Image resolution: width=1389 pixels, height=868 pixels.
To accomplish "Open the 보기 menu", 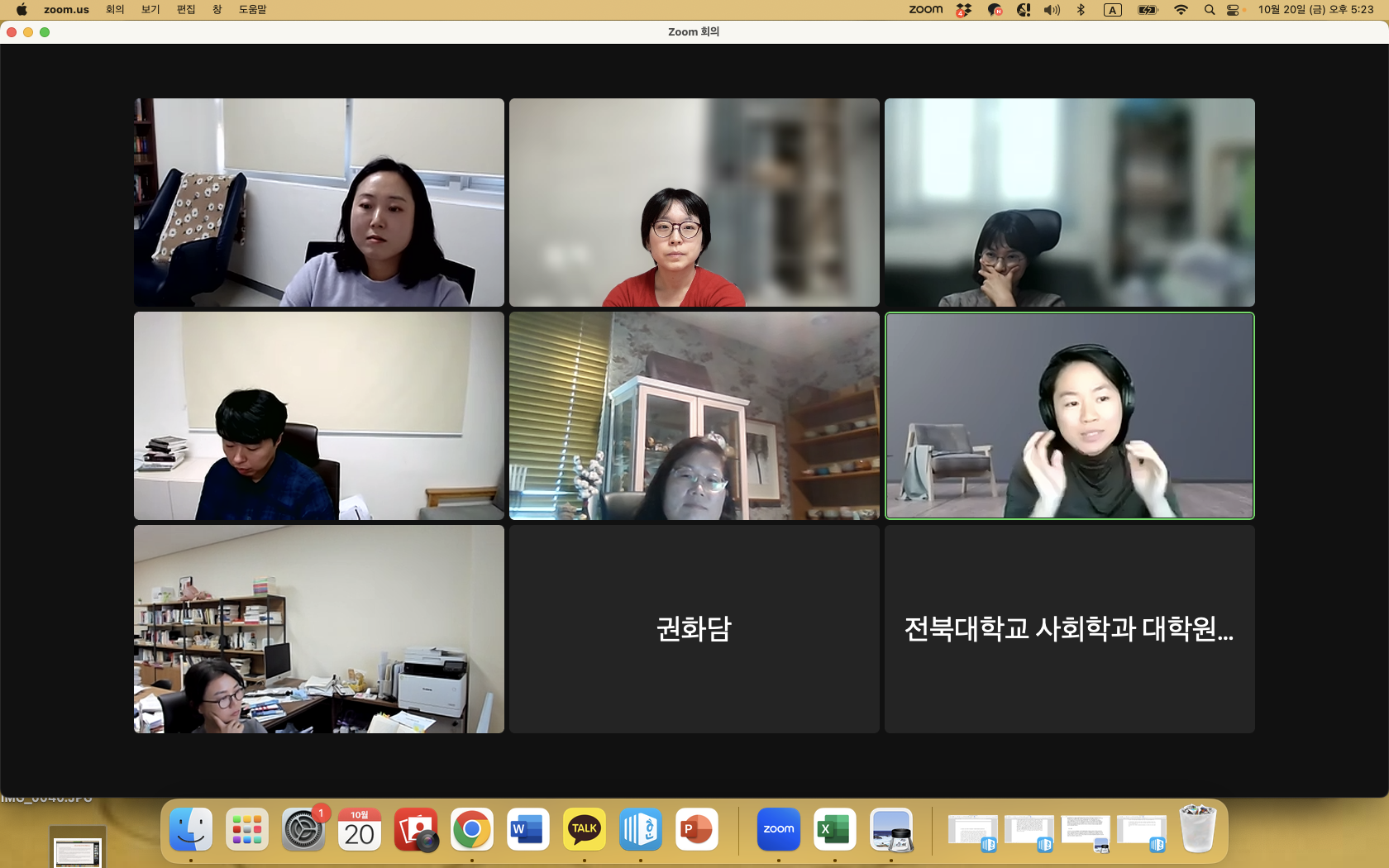I will (150, 9).
